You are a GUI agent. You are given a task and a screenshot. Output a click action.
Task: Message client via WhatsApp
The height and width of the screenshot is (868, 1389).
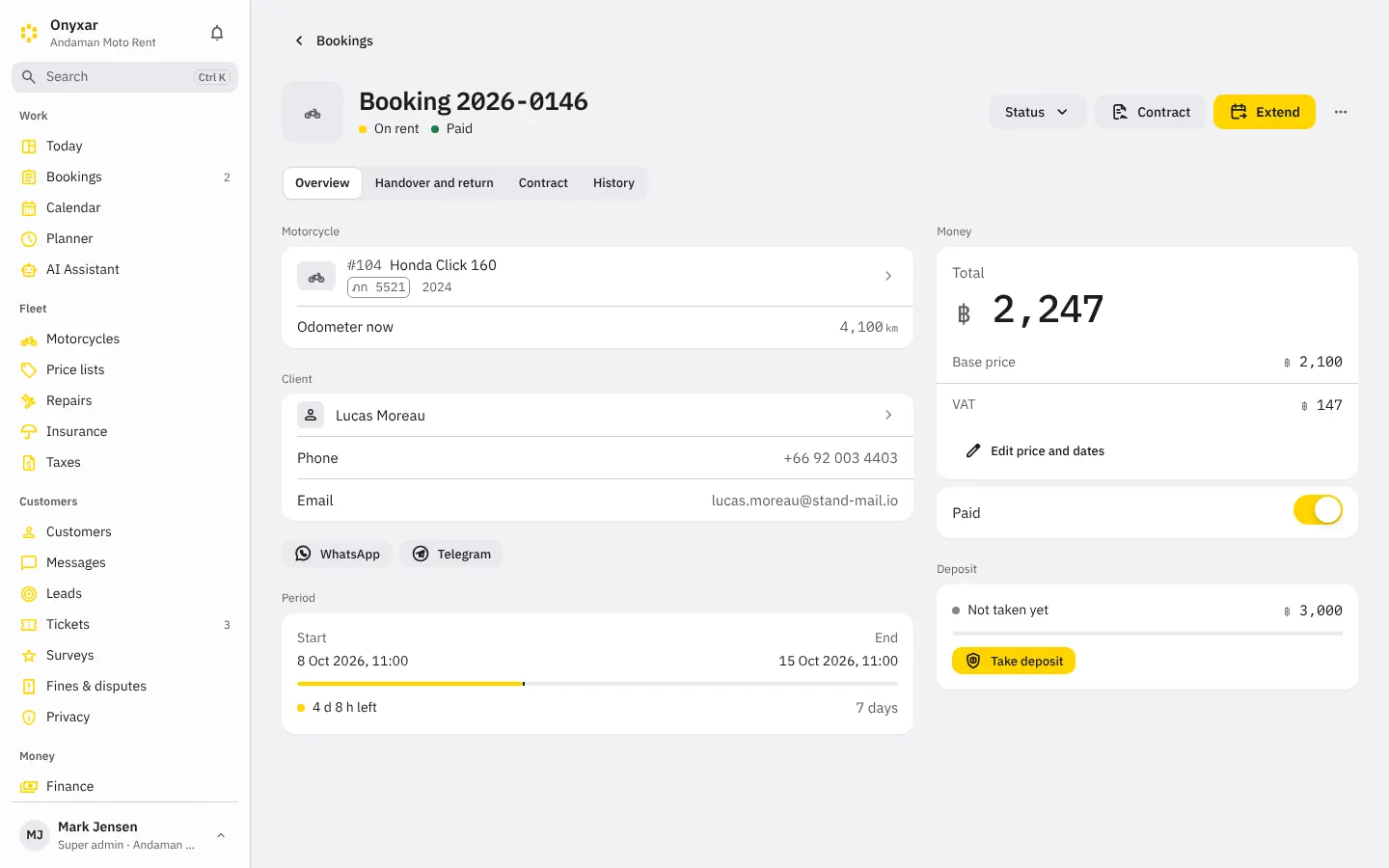tap(337, 554)
